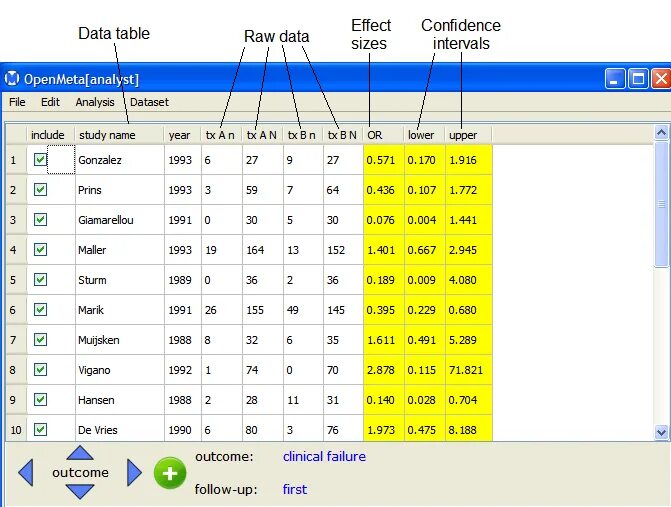Click the study name column header

click(x=119, y=135)
